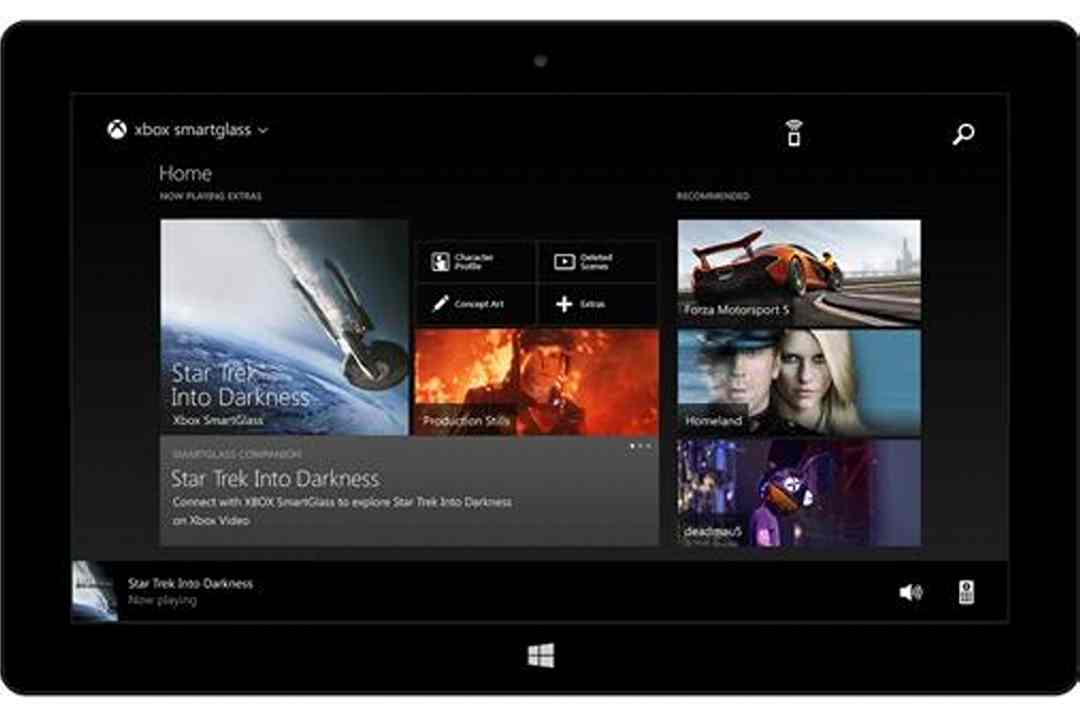Open the Concept Art extra
1080x720 pixels.
(475, 304)
